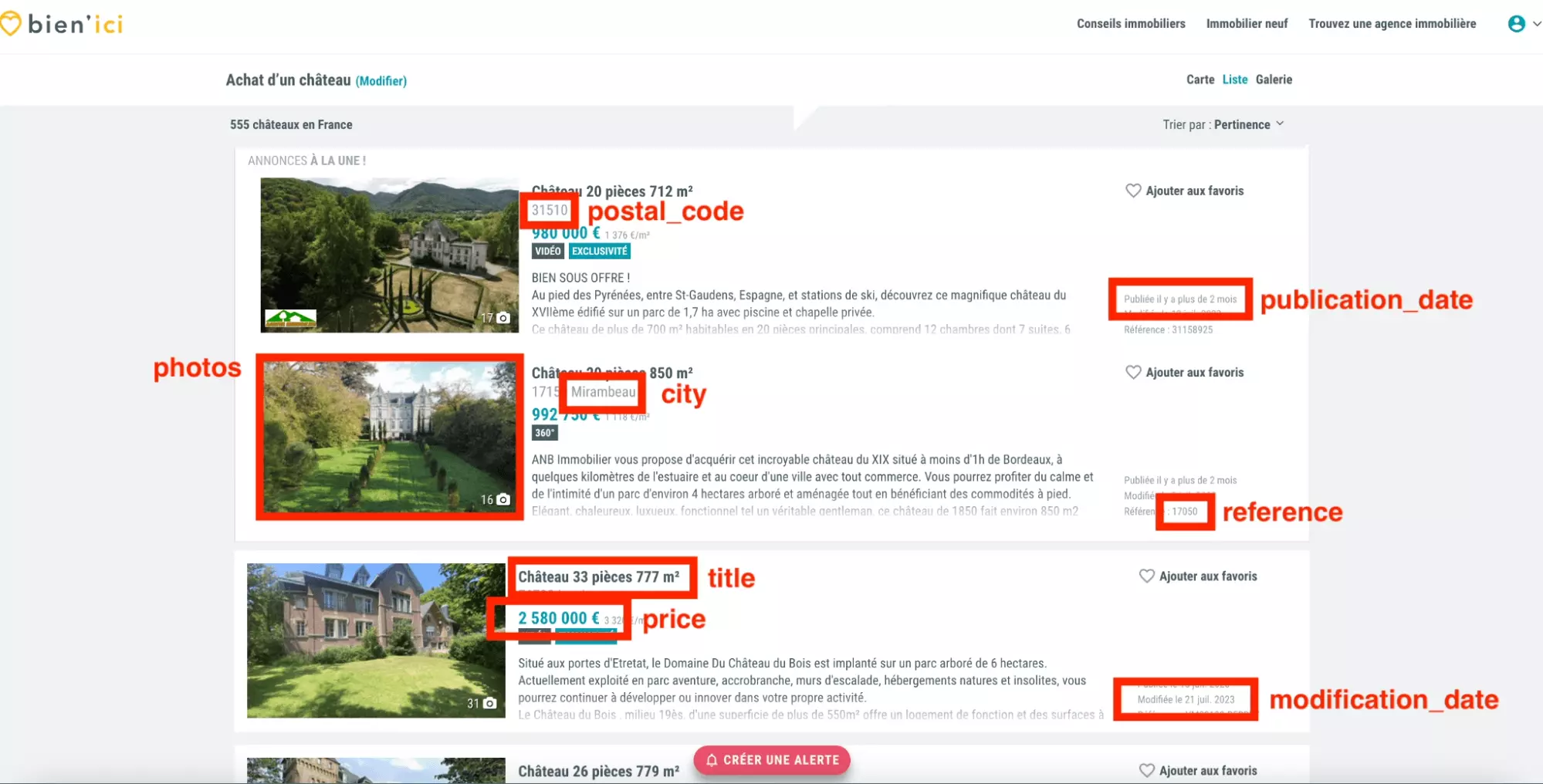This screenshot has height=784, width=1543.
Task: Open Conseils immobiliers menu
Action: 1130,24
